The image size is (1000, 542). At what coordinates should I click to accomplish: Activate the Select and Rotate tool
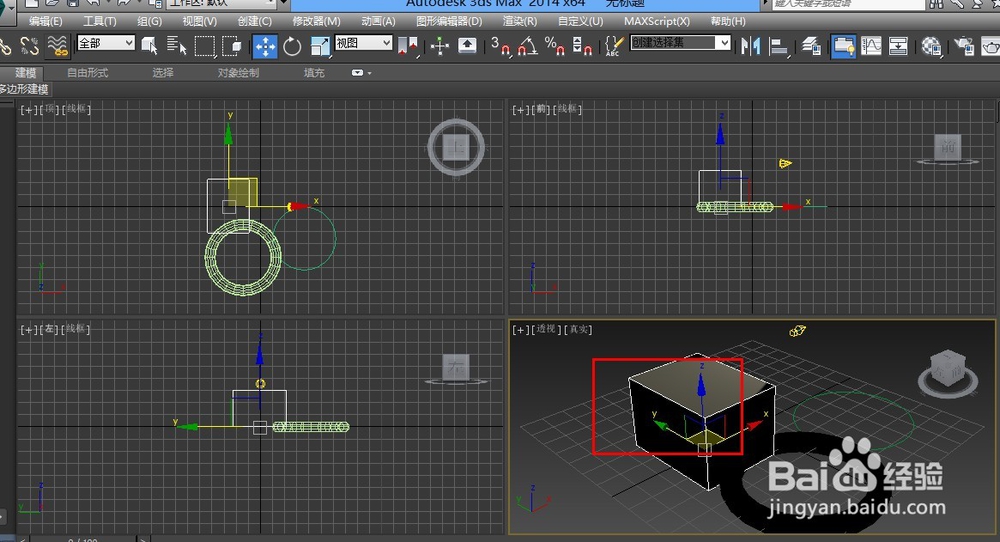click(x=292, y=46)
